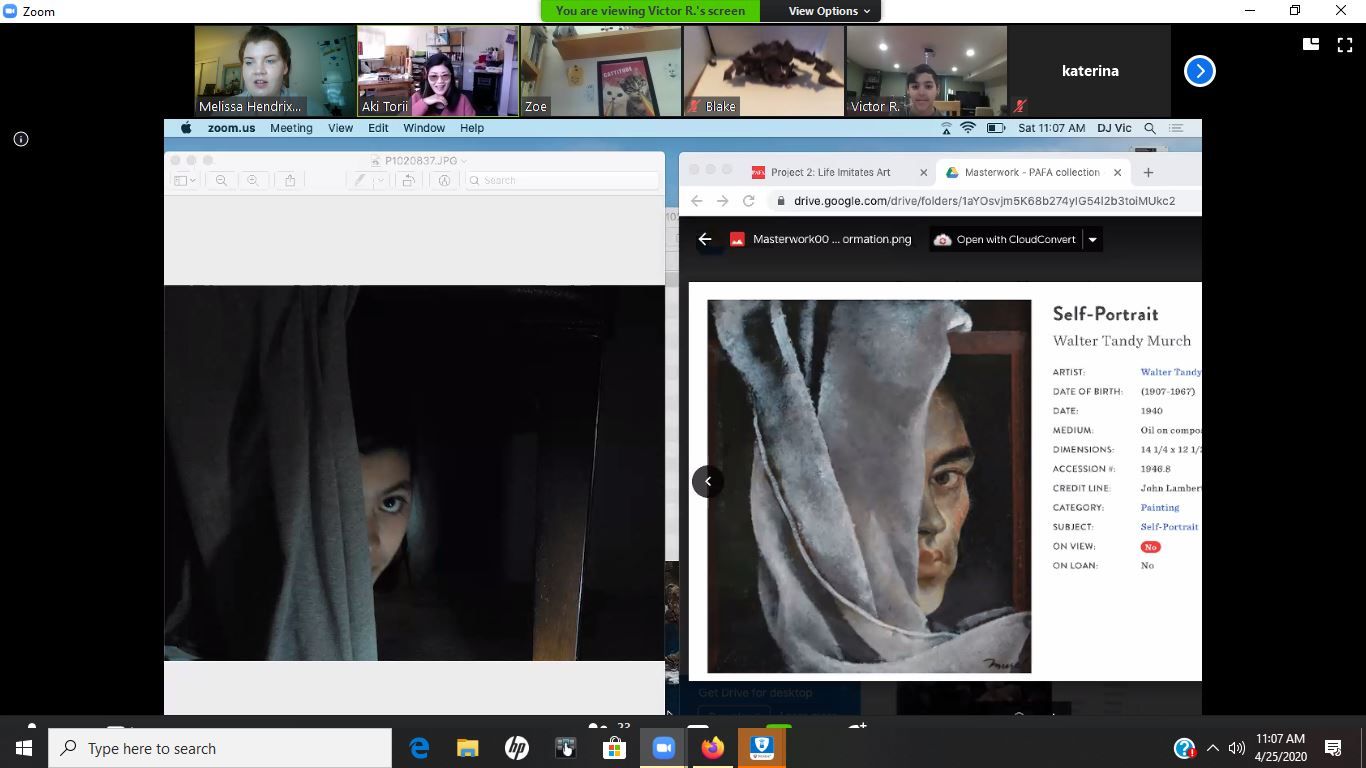Switch Zoom video layout view
This screenshot has height=768, width=1366.
tap(1310, 44)
